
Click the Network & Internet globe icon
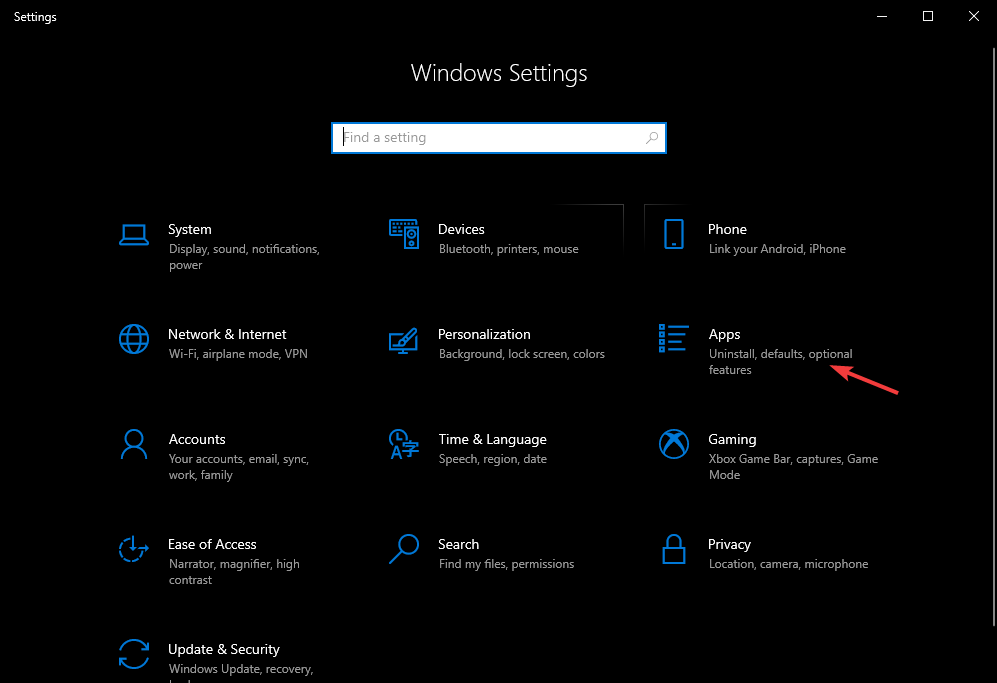click(134, 339)
